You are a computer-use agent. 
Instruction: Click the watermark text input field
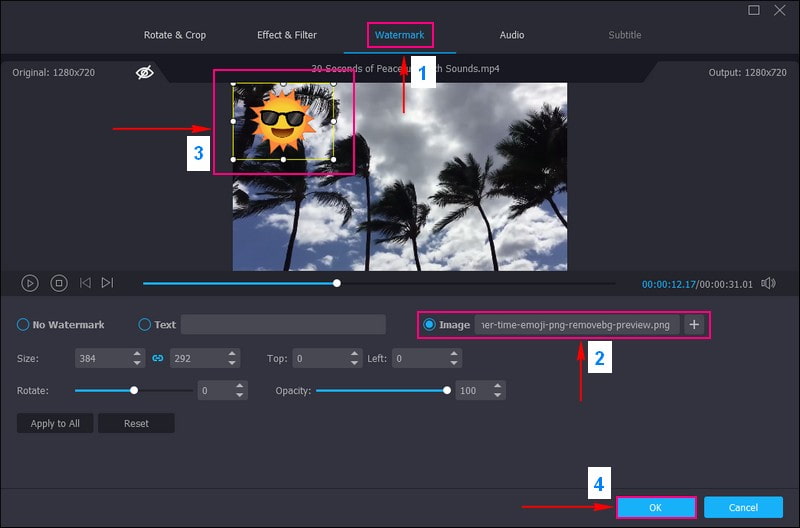tap(283, 325)
